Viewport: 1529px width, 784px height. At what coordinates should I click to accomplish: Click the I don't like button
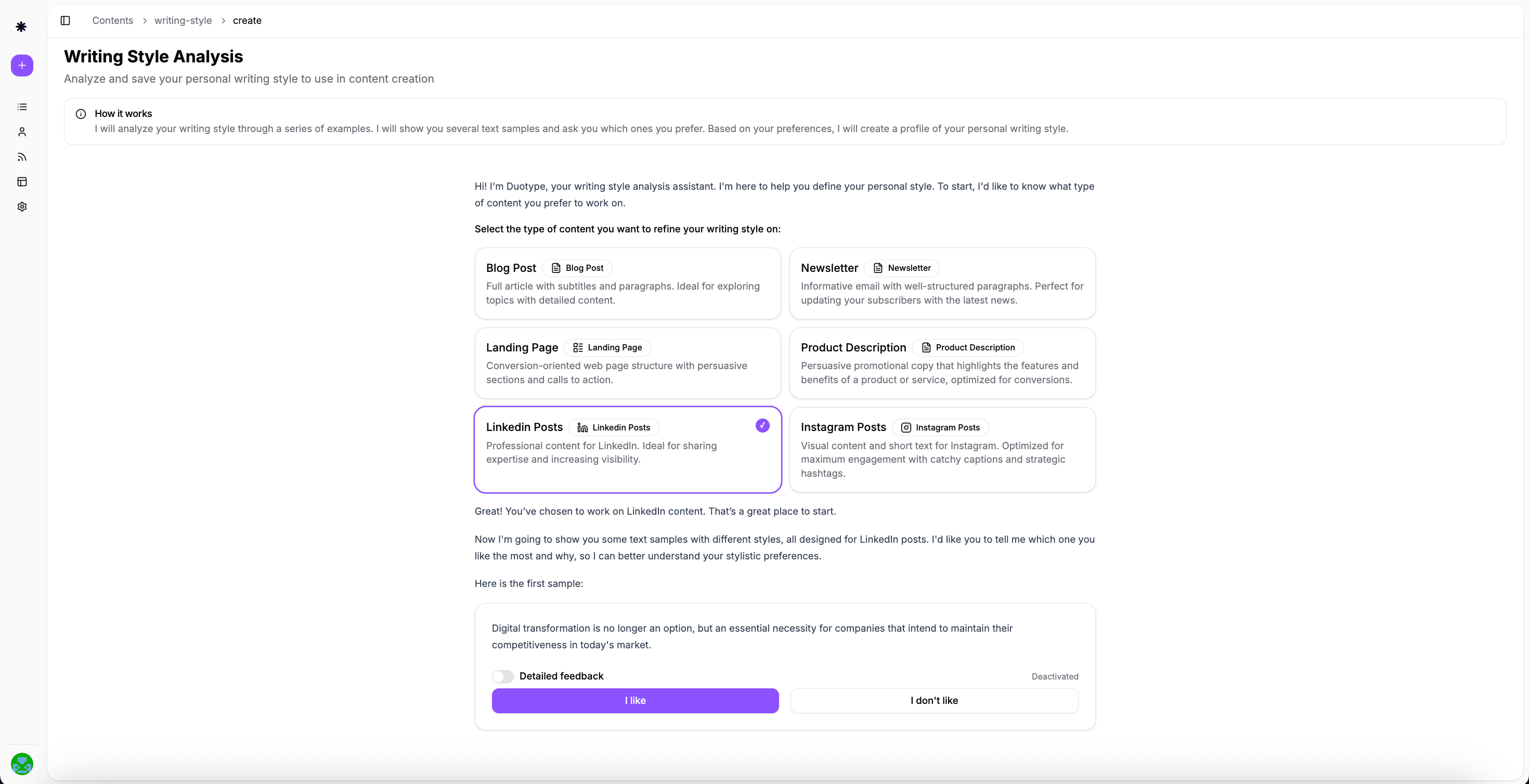pos(934,700)
